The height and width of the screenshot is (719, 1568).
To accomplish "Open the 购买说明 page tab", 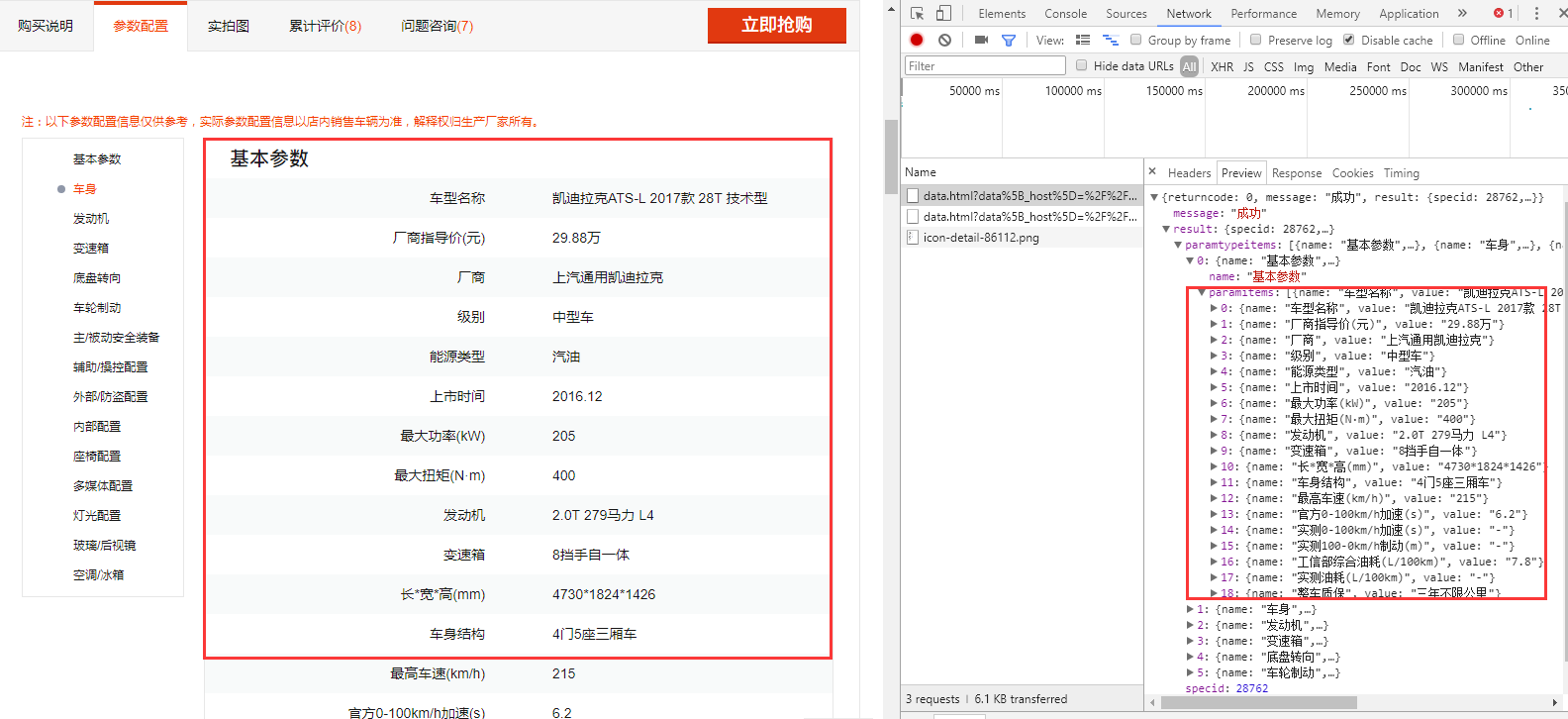I will [46, 26].
